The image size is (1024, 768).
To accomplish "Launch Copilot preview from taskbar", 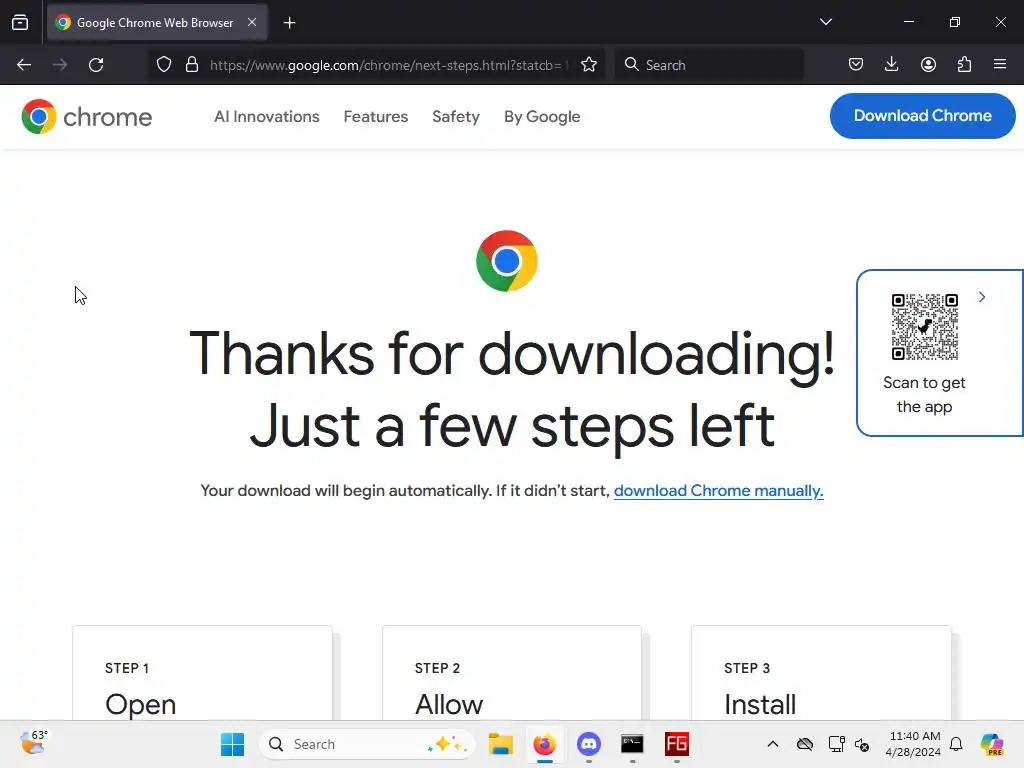I will click(x=992, y=744).
